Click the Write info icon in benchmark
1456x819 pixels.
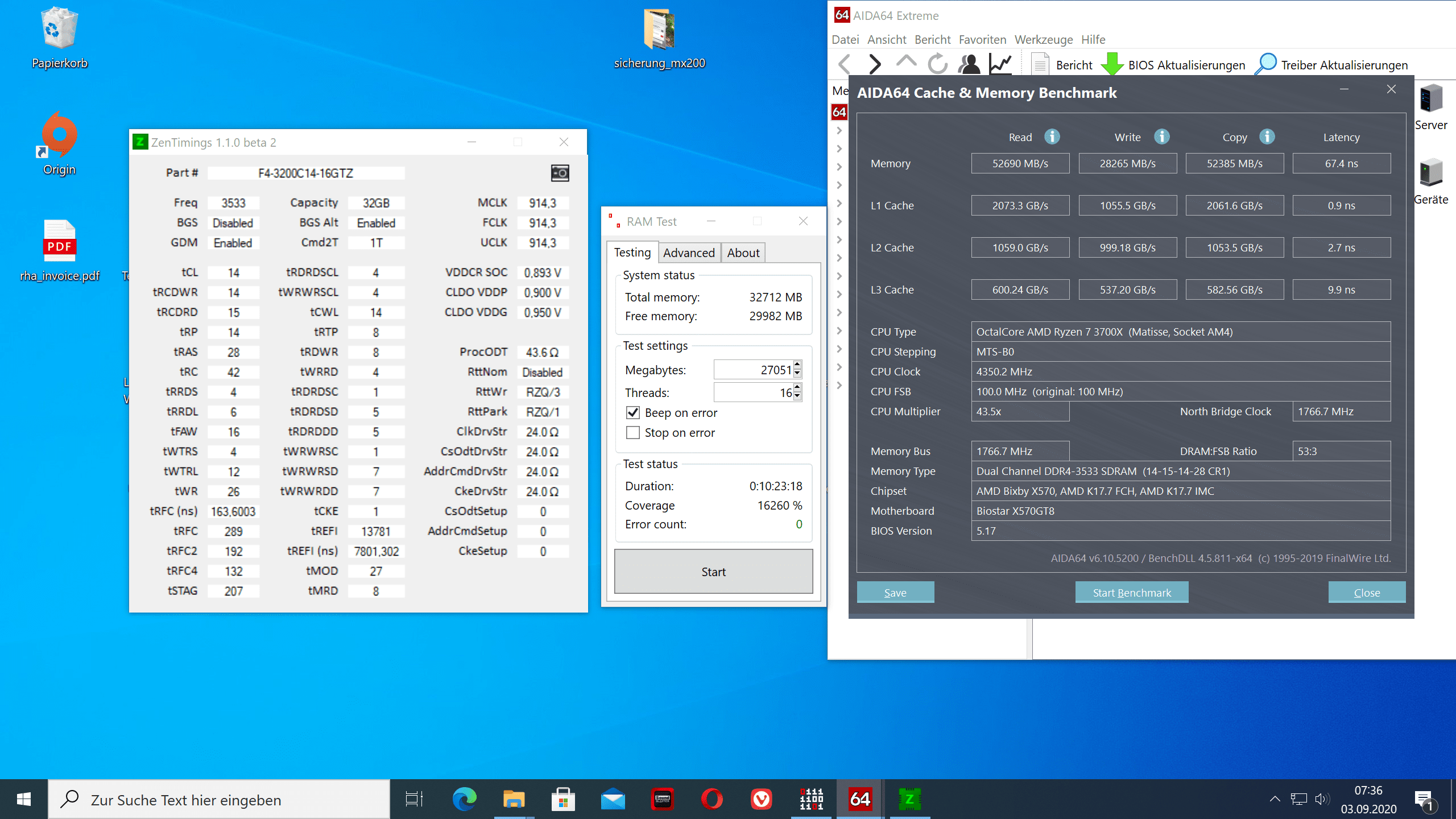click(1161, 137)
